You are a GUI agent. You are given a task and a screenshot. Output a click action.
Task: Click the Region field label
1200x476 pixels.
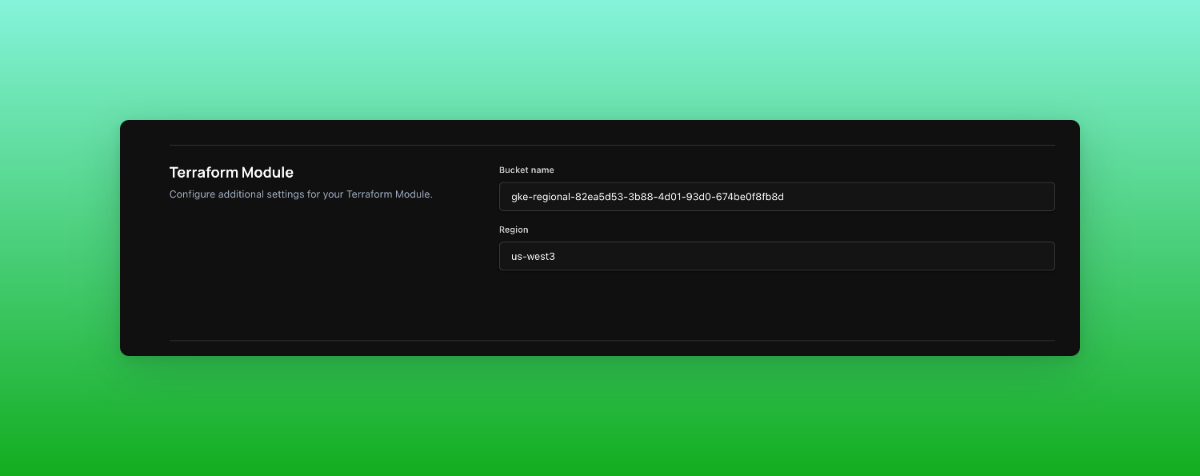514,230
